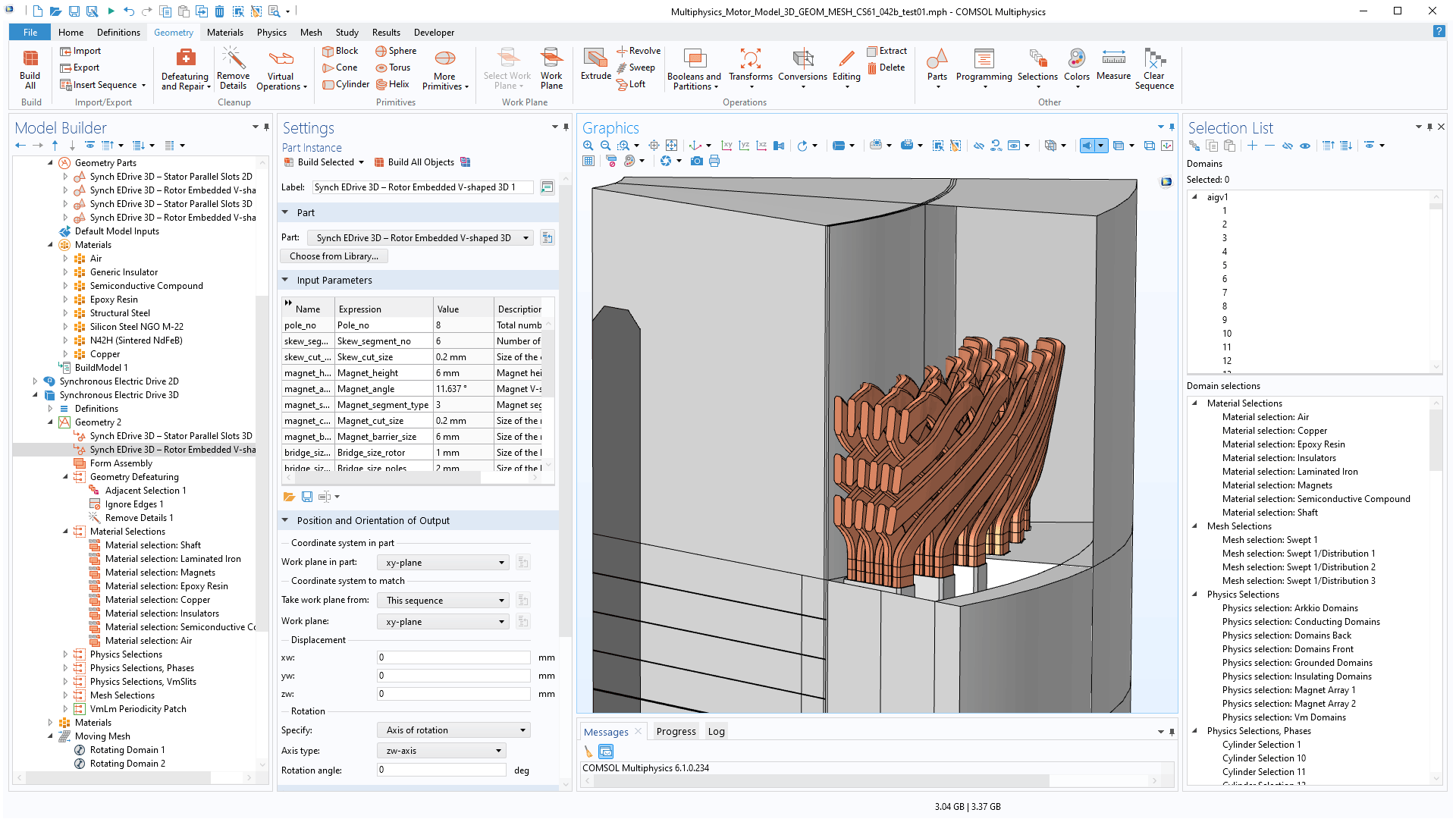1456x819 pixels.
Task: Switch to the Progress tab
Action: click(675, 731)
